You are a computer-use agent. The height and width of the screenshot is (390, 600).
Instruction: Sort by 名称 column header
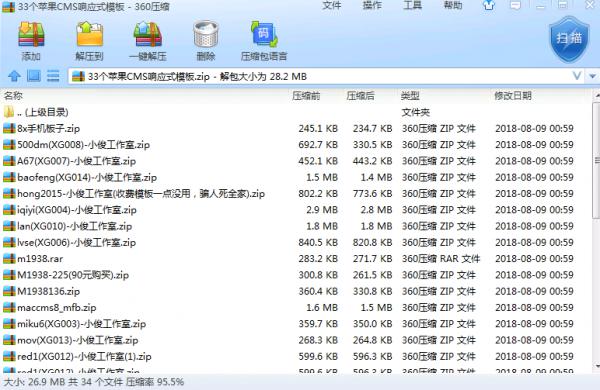tap(13, 95)
